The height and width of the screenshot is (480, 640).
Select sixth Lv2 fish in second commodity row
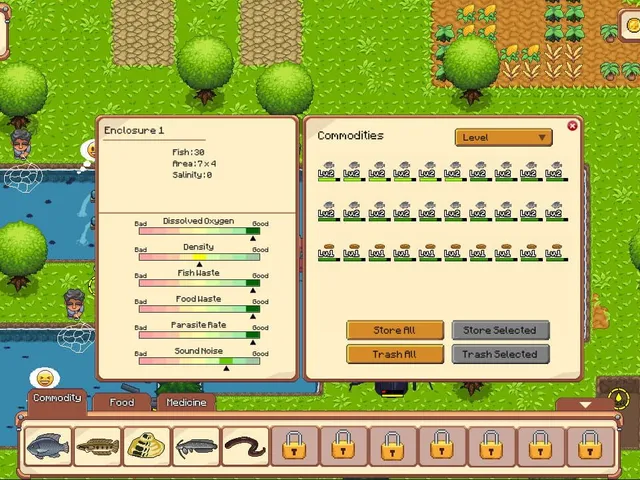(455, 211)
